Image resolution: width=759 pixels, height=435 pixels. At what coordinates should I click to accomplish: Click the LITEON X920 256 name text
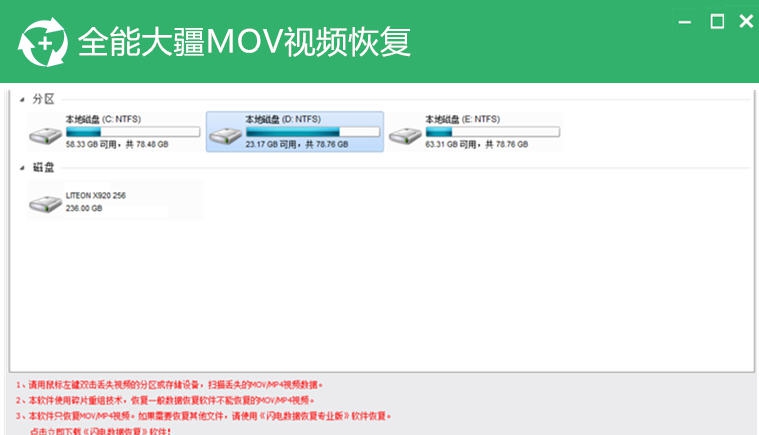96,195
